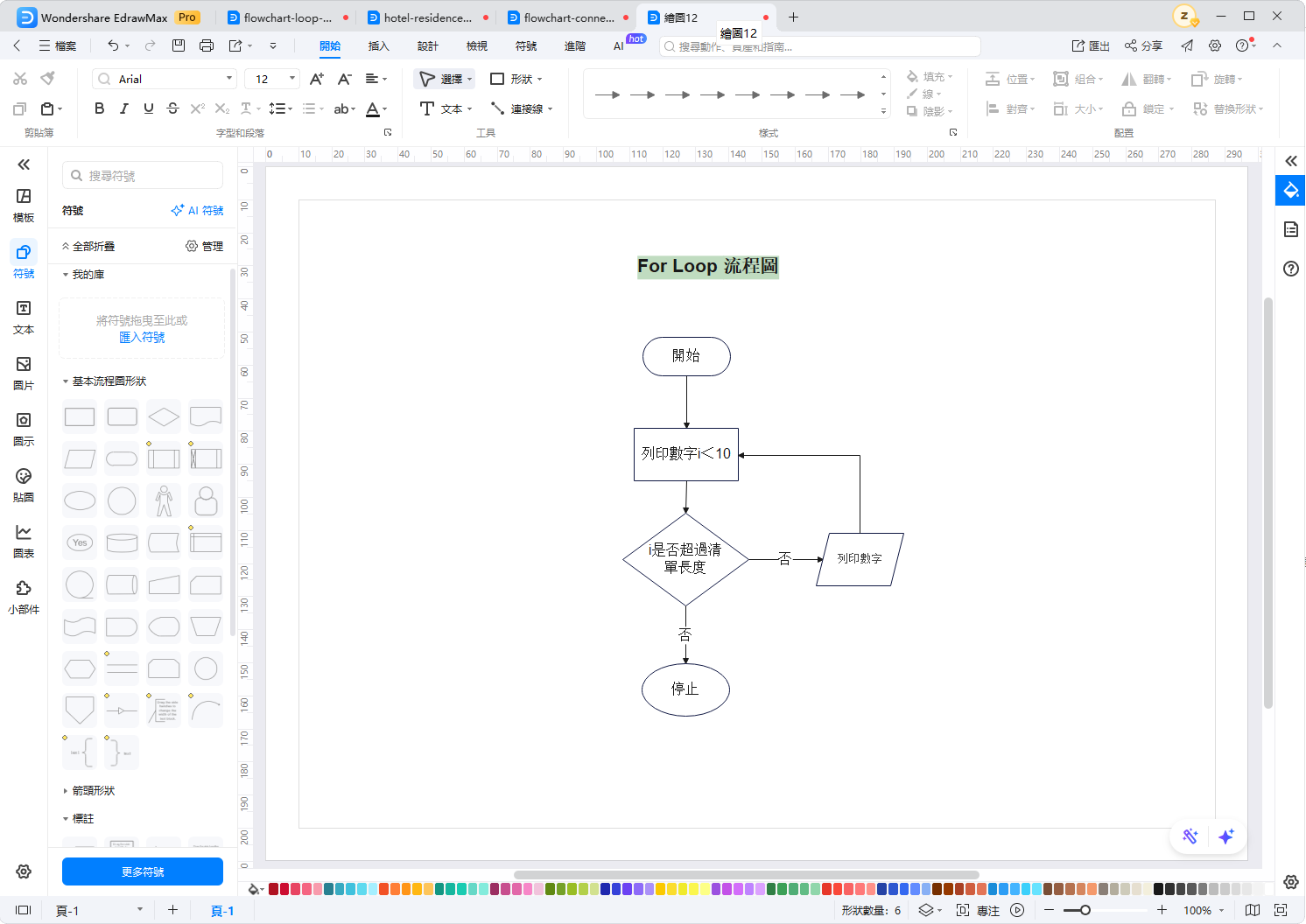Click the 搜尋符號 symbol search field
This screenshot has height=924, width=1306.
coord(143,176)
